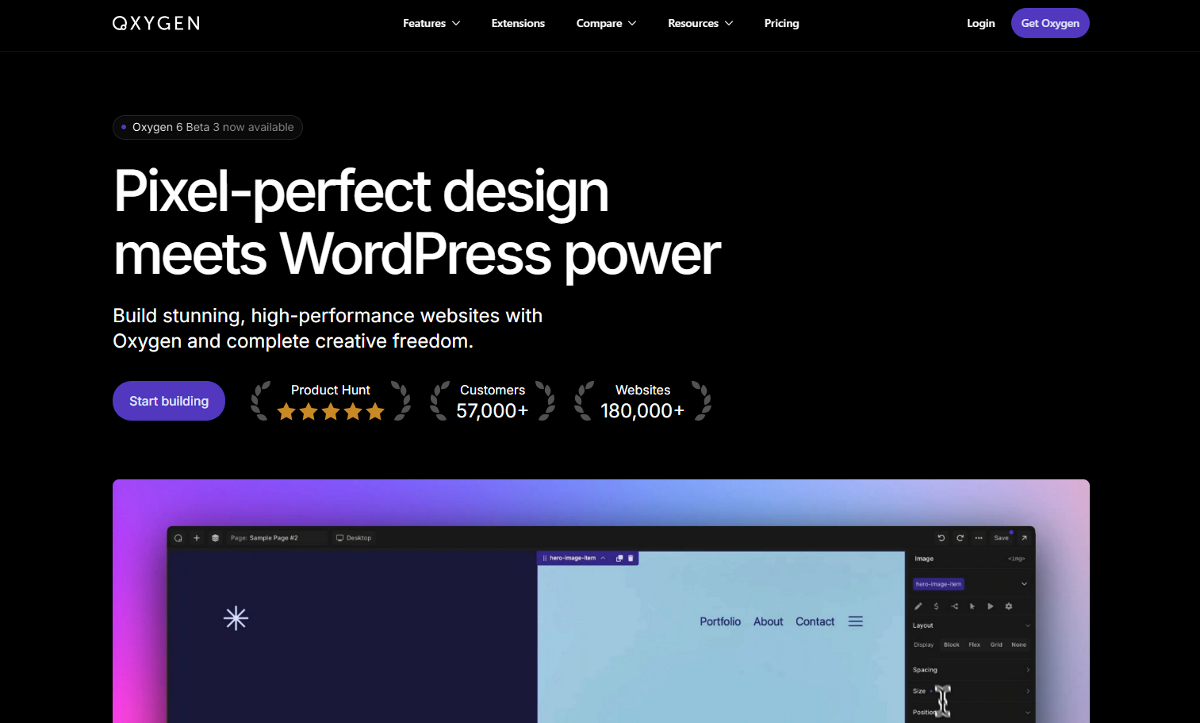Click the undo arrow in builder toolbar

tap(941, 538)
